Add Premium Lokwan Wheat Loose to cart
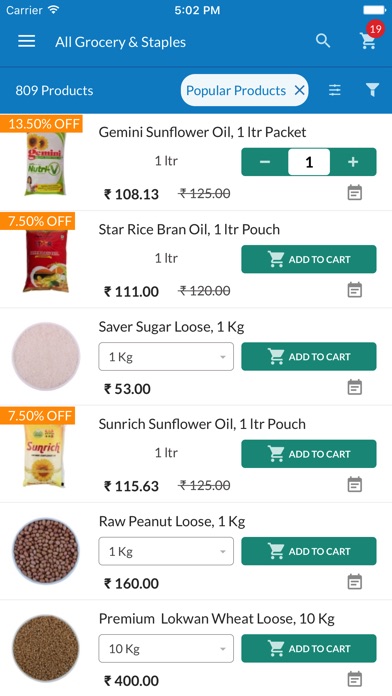This screenshot has height=696, width=392. coord(309,649)
